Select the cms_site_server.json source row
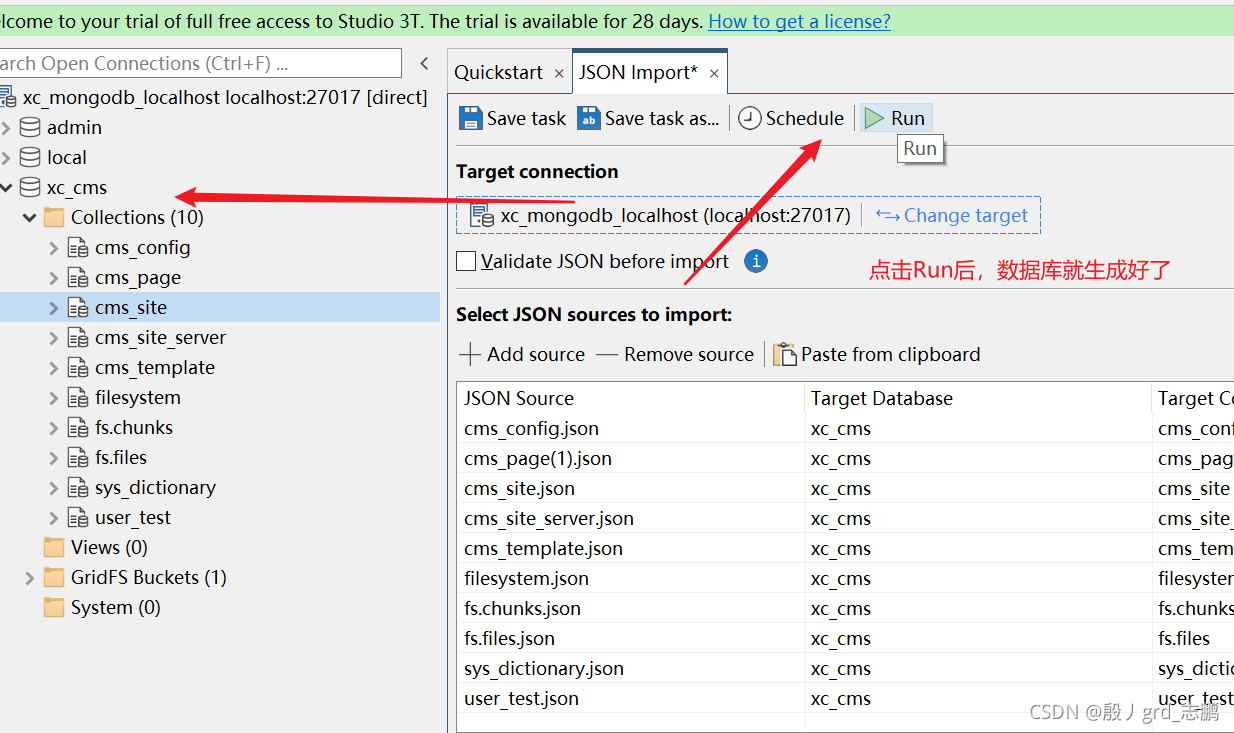The height and width of the screenshot is (733, 1234). (x=845, y=518)
